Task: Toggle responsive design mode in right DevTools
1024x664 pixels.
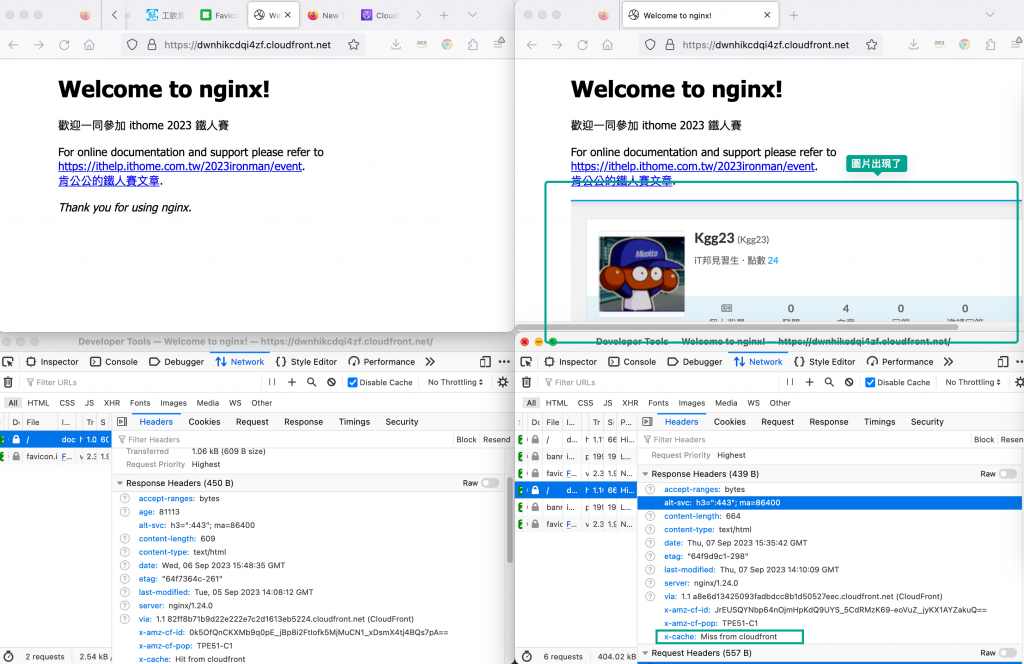Action: [1003, 362]
